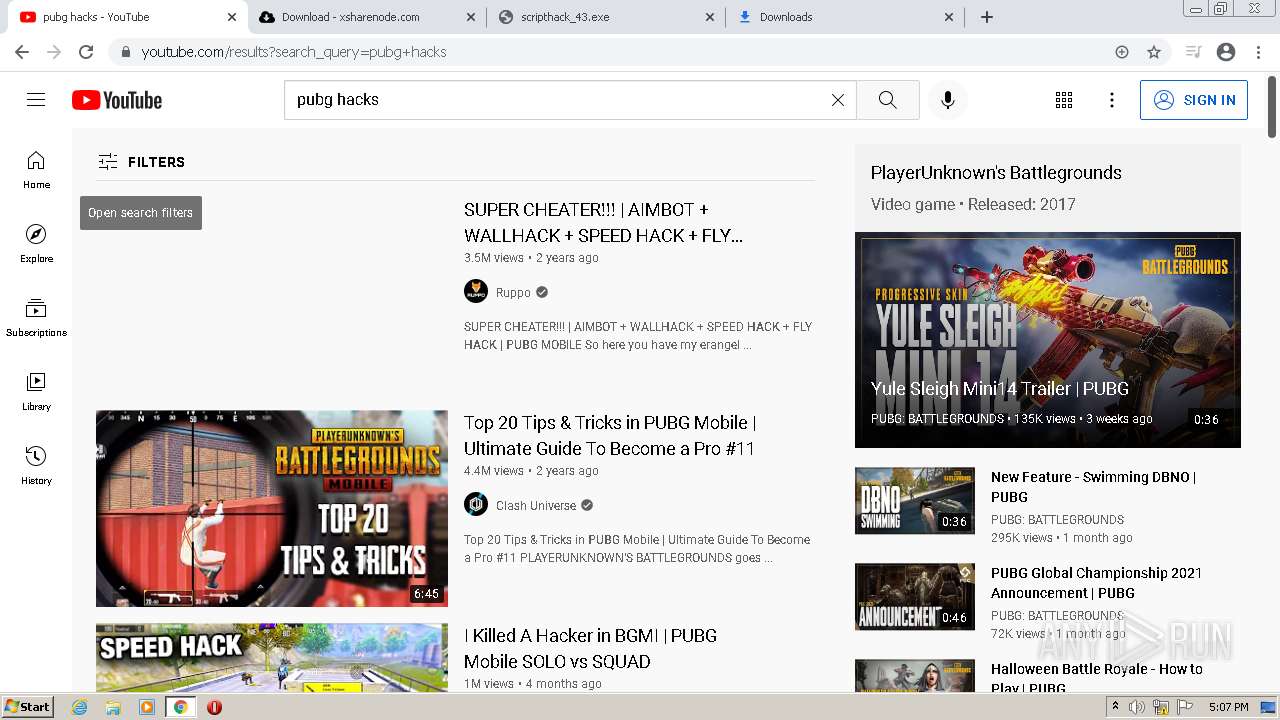Open New Feature - Swimming DBNO video
The height and width of the screenshot is (720, 1280).
(1093, 487)
